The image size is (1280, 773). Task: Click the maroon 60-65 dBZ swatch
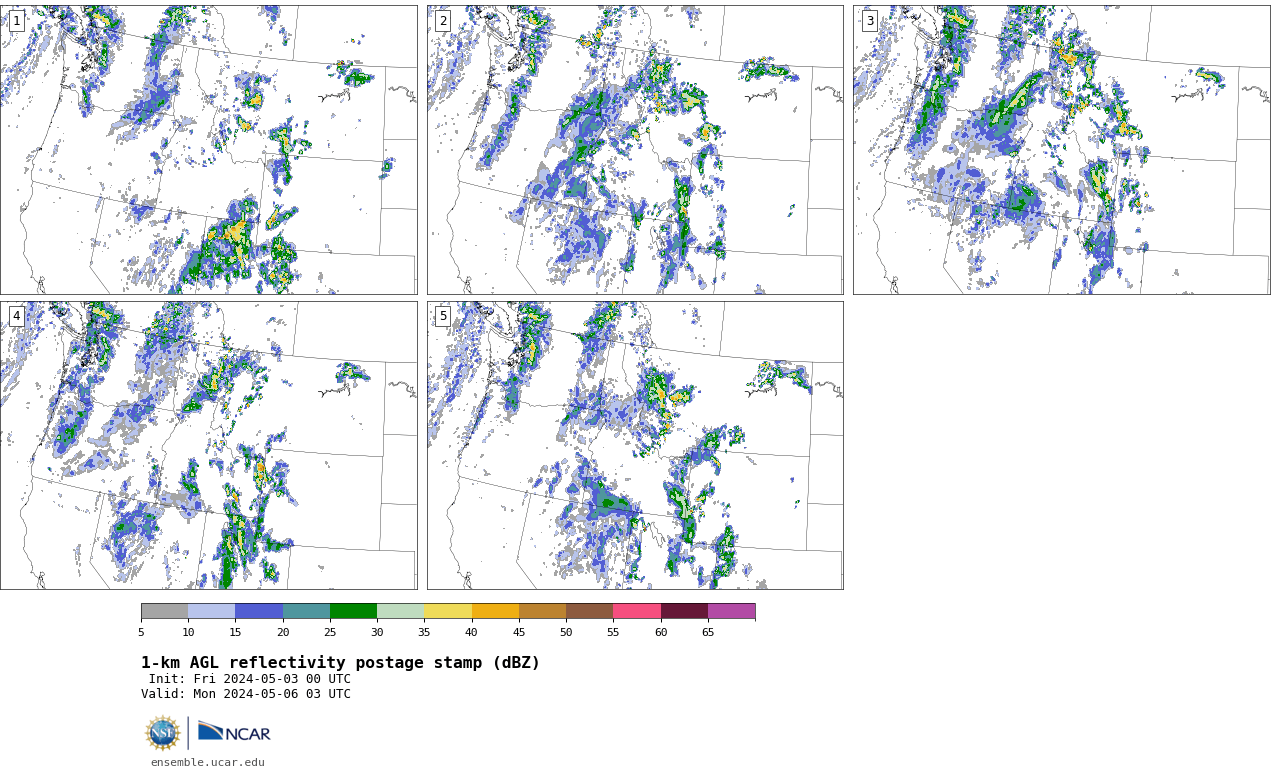[684, 611]
